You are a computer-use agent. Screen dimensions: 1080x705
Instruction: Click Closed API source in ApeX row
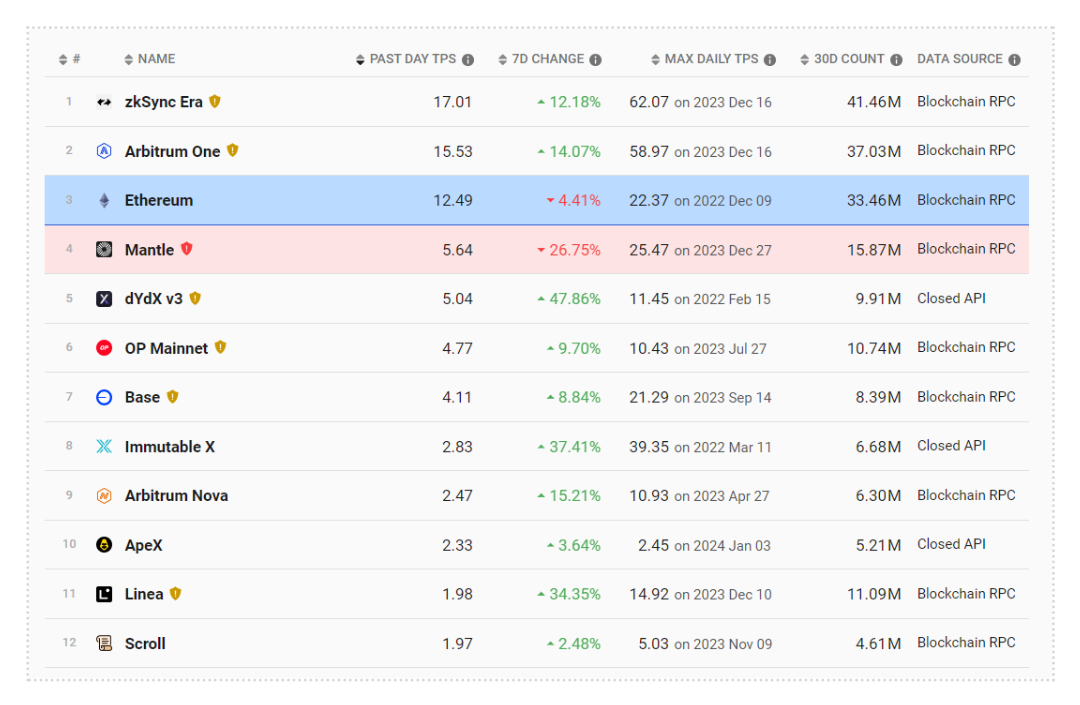click(x=951, y=544)
